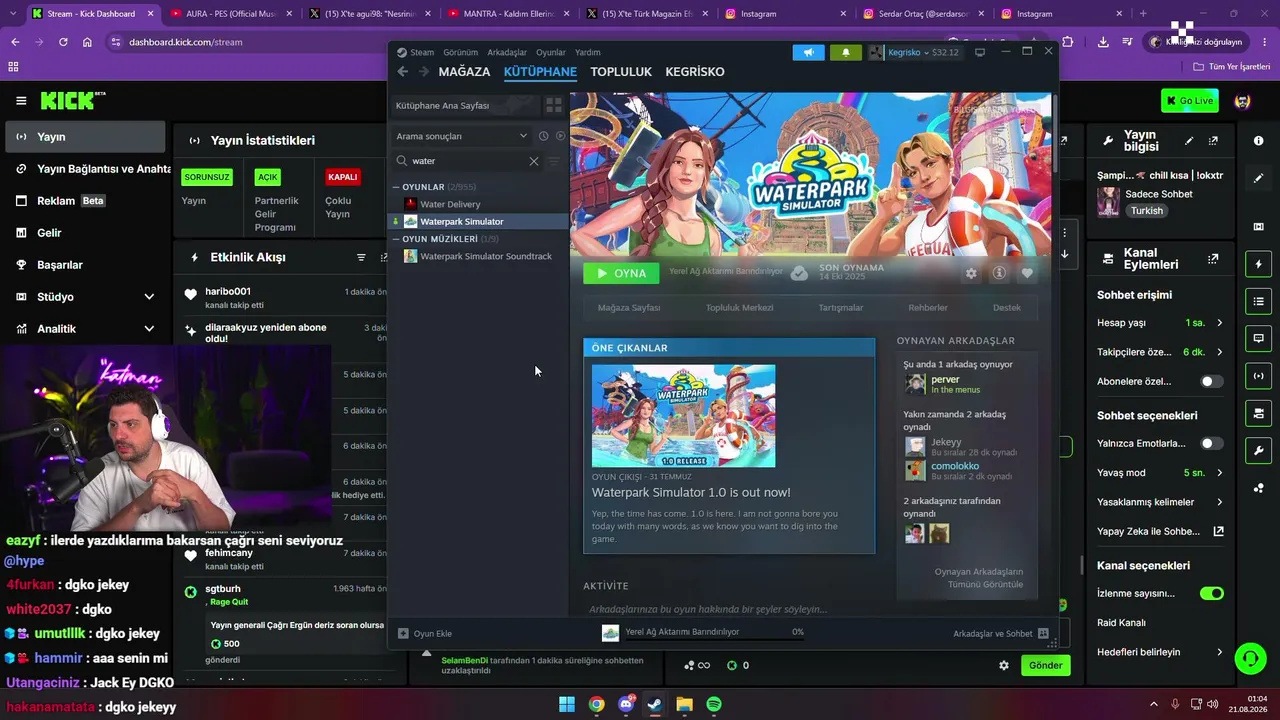Open Spotify from the taskbar
This screenshot has height=720, width=1280.
pos(714,704)
